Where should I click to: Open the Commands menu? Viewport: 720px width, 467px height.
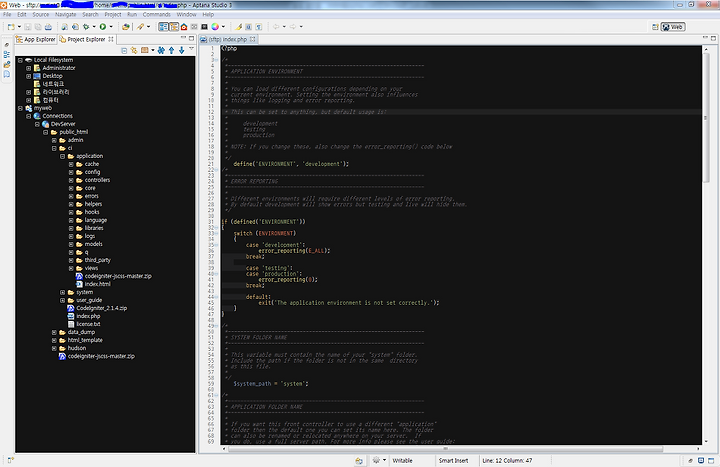click(x=157, y=14)
